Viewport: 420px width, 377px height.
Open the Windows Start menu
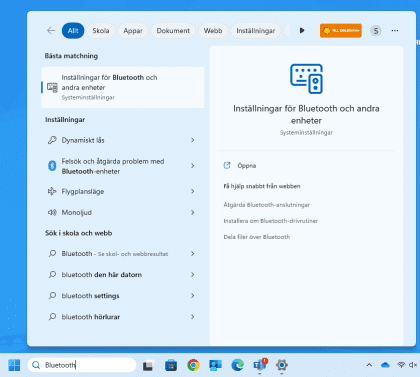point(14,365)
